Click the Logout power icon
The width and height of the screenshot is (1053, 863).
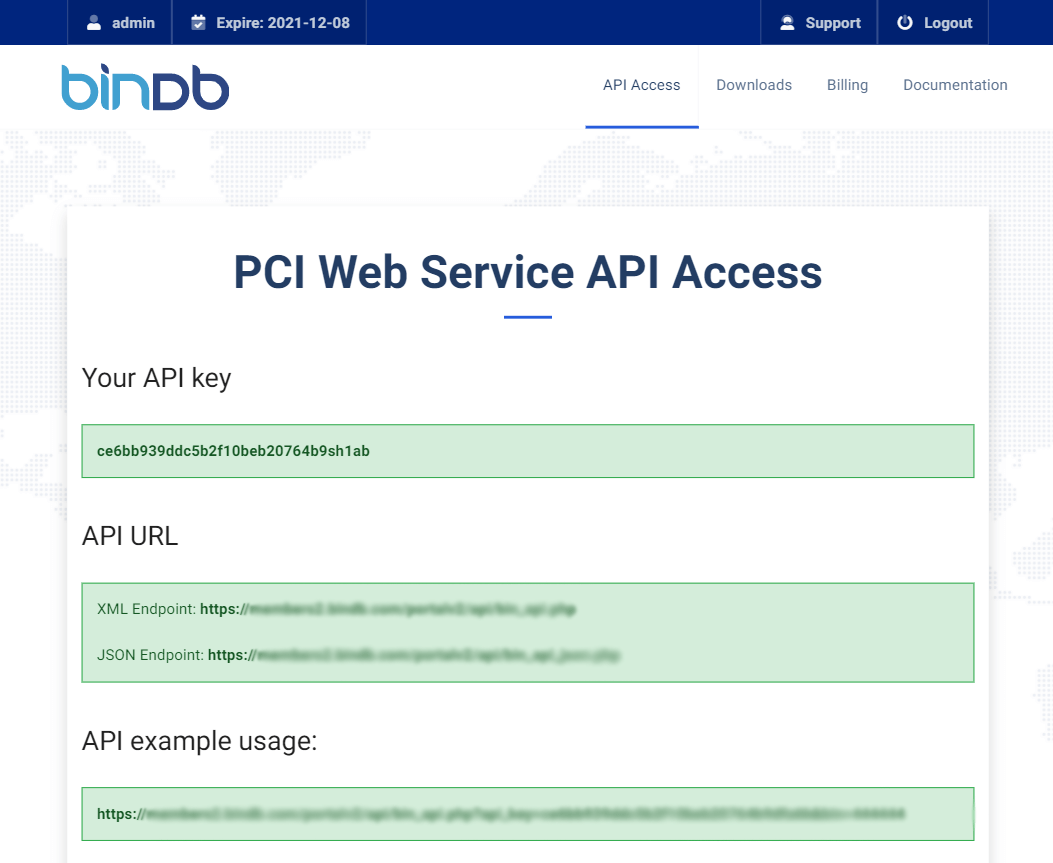pos(905,23)
